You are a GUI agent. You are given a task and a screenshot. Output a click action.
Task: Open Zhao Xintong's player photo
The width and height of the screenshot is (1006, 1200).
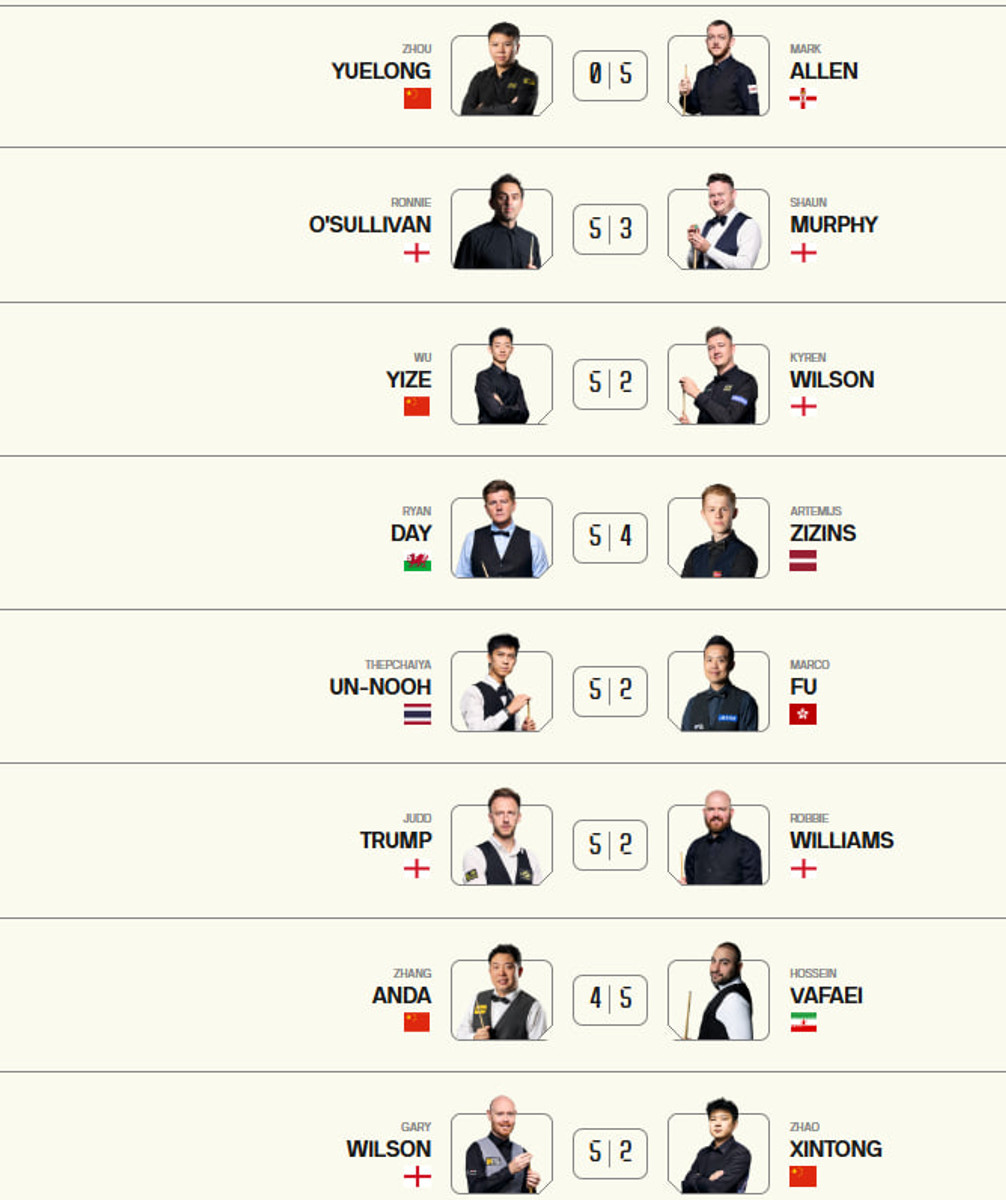pyautogui.click(x=718, y=1152)
